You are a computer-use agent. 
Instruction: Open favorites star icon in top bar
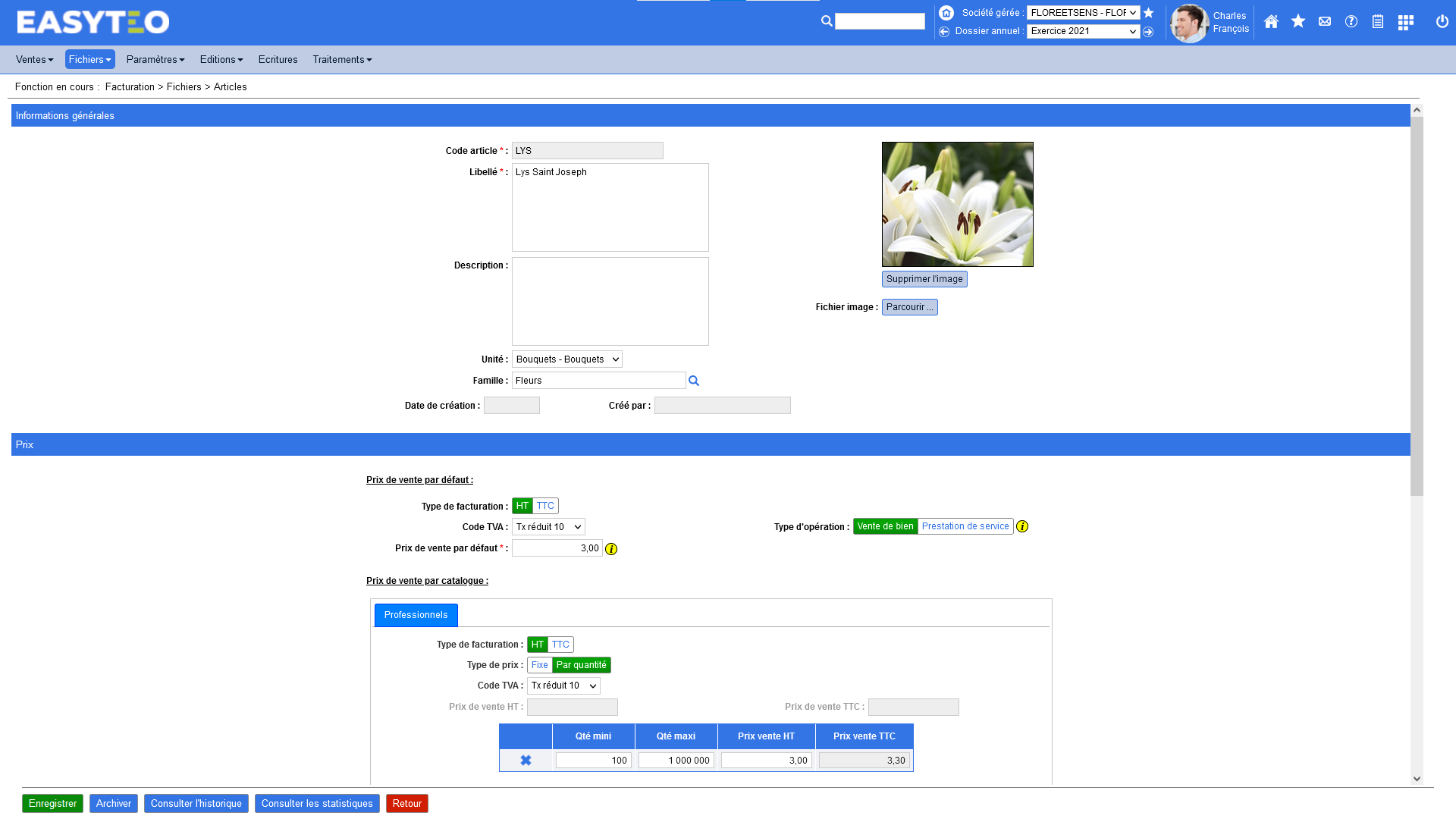click(1298, 22)
